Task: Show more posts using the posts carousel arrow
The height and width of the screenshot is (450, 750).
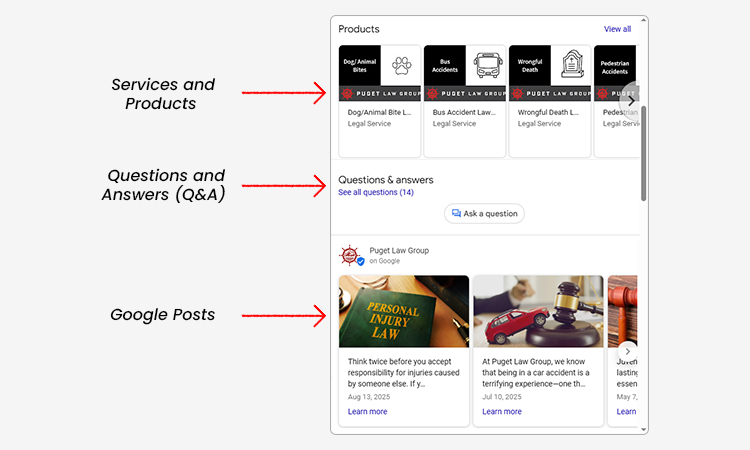Action: tap(627, 351)
